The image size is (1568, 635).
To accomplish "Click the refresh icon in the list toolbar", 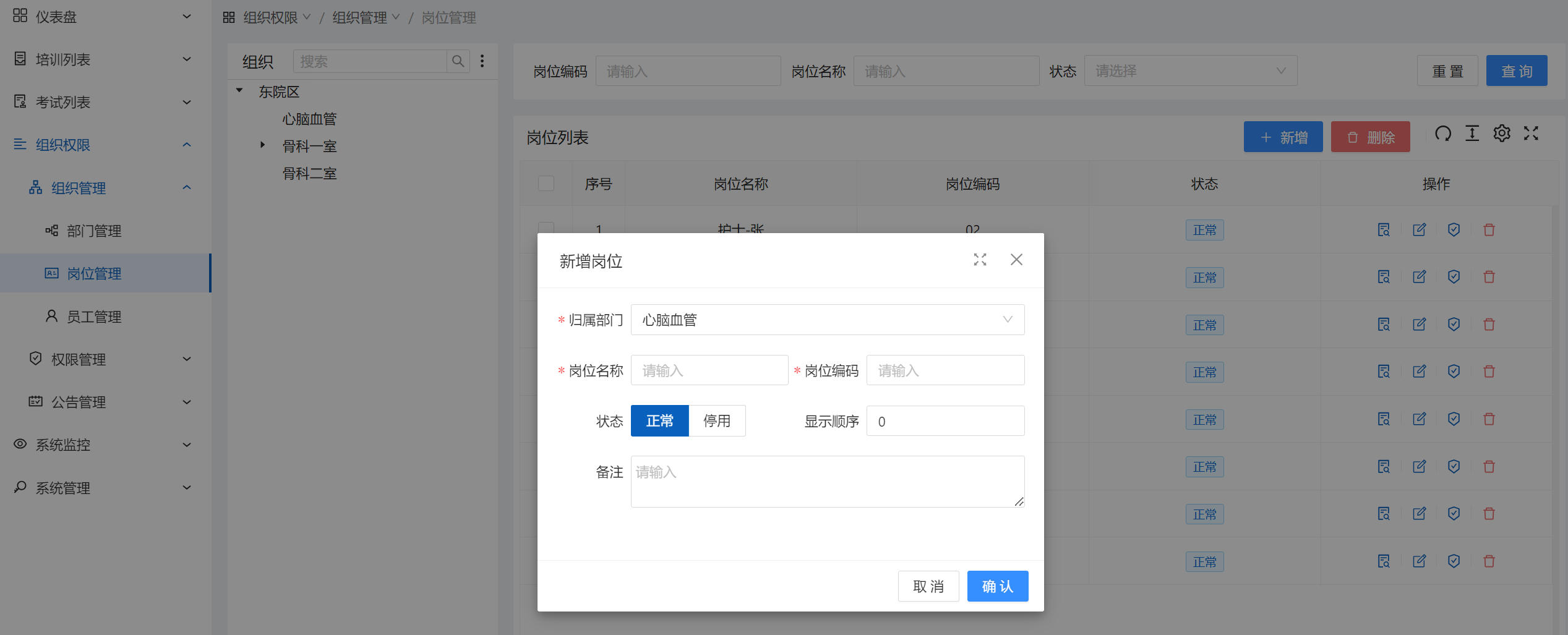I will [x=1443, y=134].
